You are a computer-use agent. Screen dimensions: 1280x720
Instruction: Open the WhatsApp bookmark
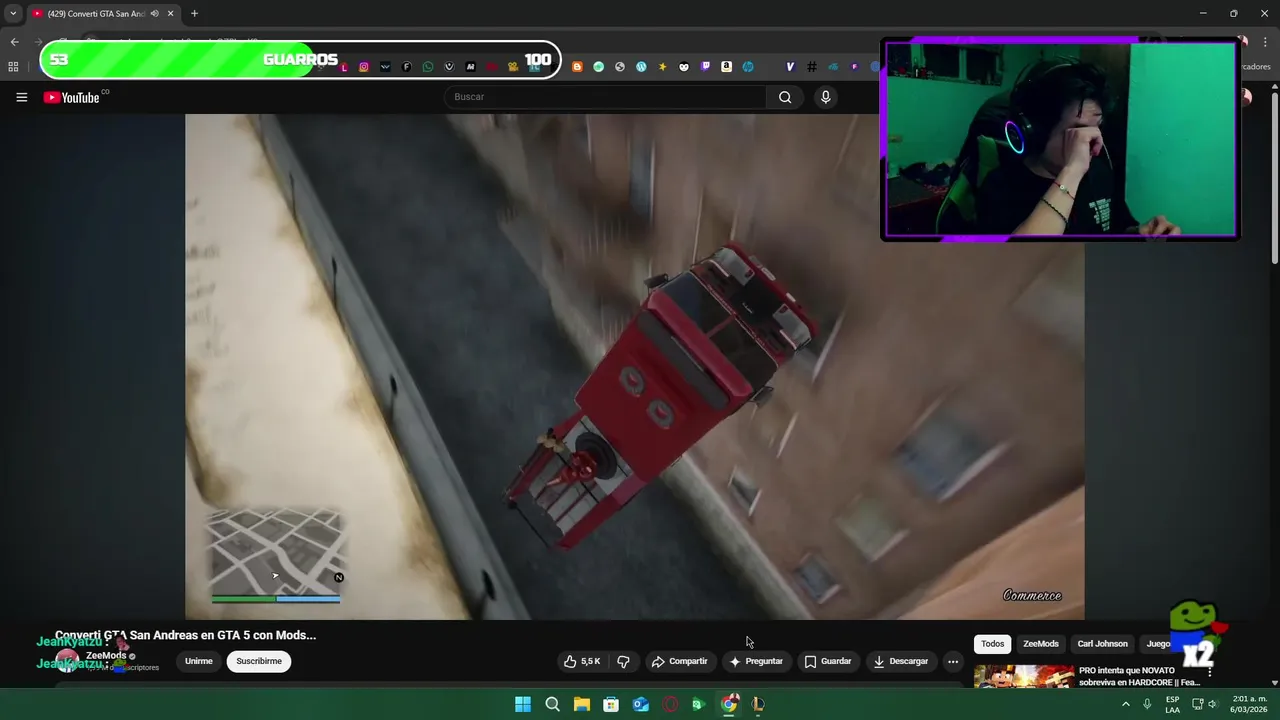[428, 67]
